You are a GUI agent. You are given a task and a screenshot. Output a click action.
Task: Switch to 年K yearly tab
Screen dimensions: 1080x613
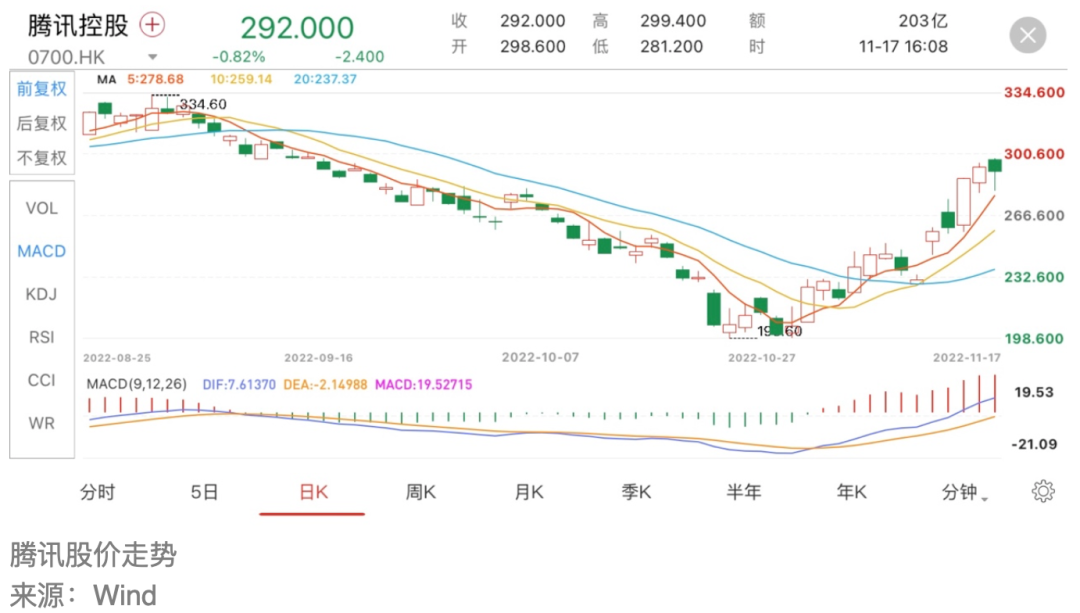tap(851, 492)
